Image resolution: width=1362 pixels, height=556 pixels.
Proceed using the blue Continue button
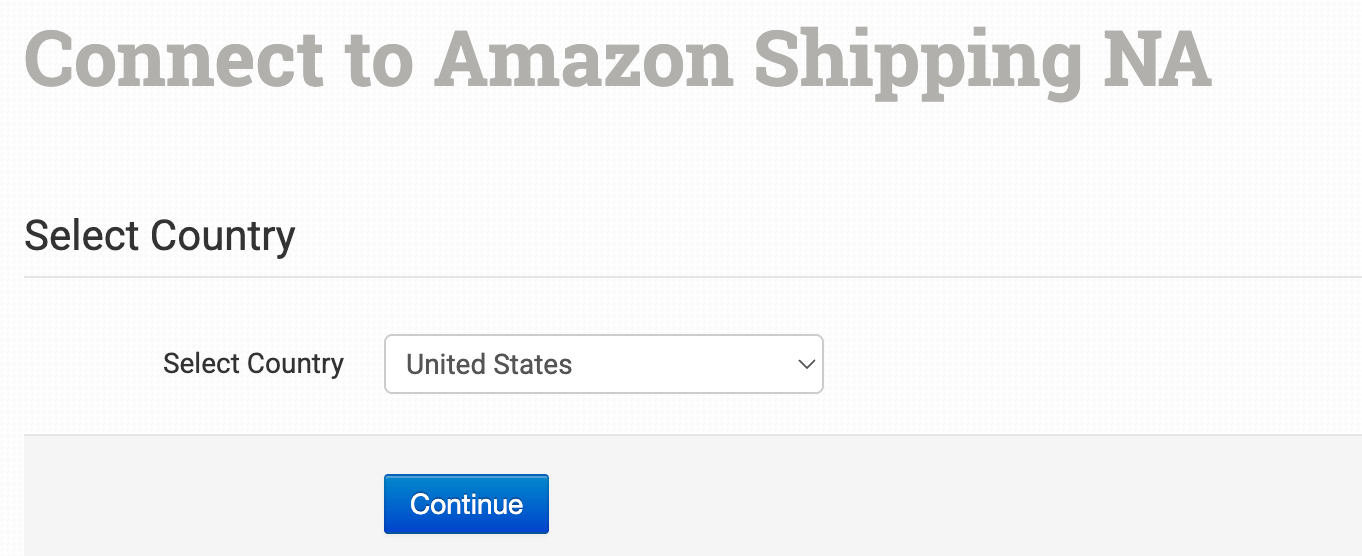pyautogui.click(x=466, y=504)
